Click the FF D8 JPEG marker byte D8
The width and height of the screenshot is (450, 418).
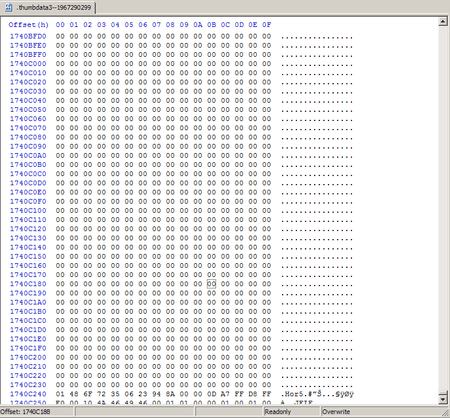click(x=253, y=394)
